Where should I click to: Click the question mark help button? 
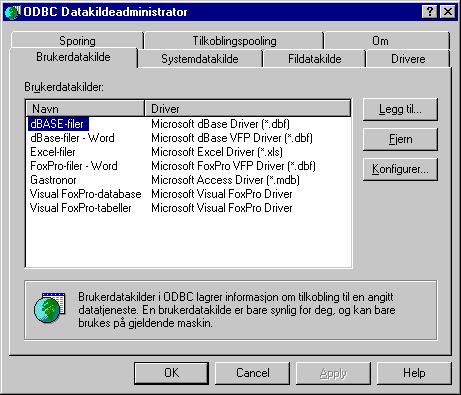[x=430, y=12]
